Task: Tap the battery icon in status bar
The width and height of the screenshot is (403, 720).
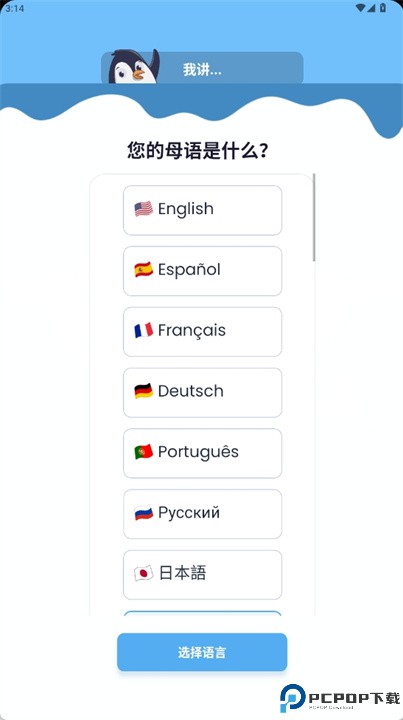Action: click(x=383, y=8)
